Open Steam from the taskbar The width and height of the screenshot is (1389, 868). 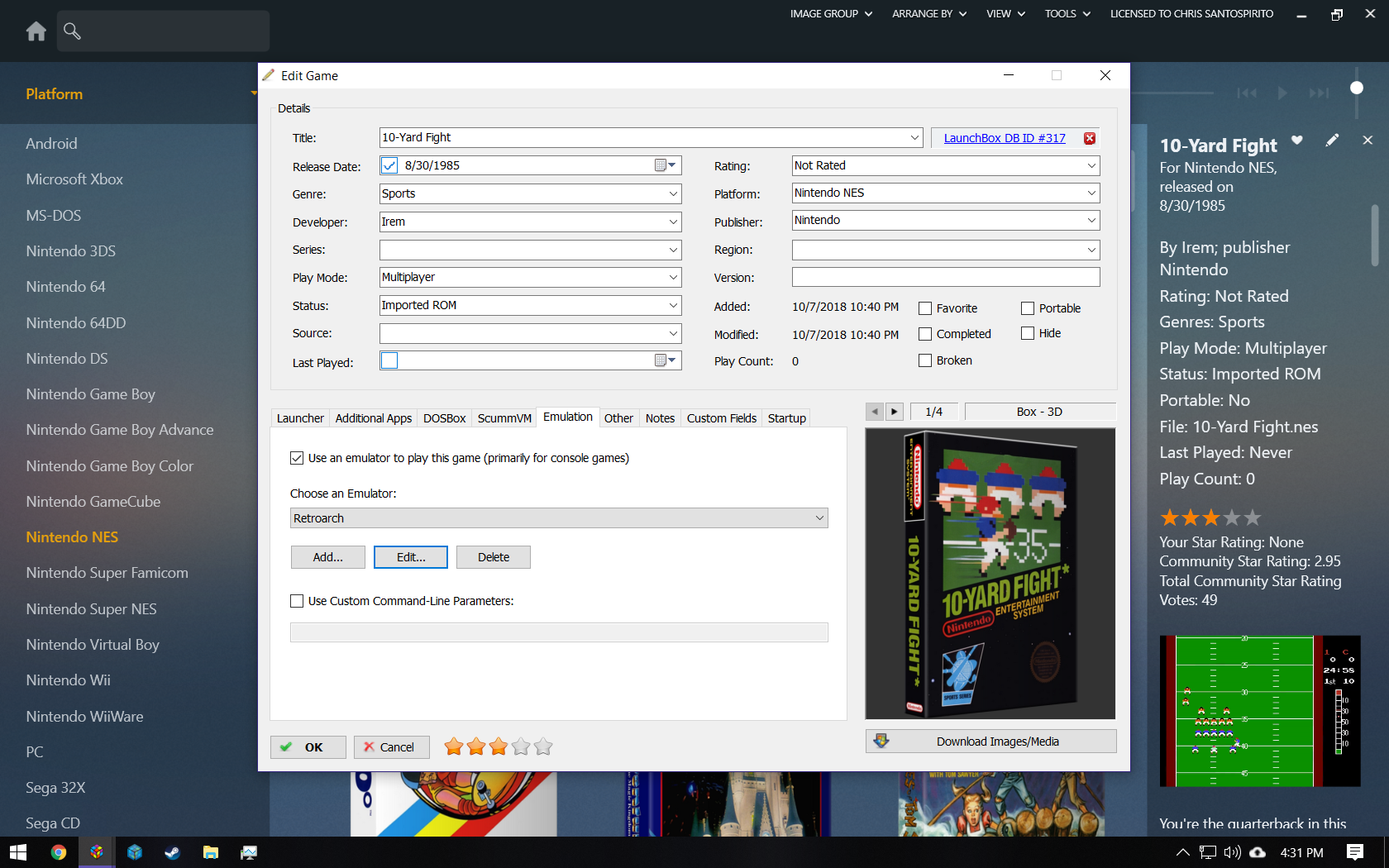click(172, 852)
